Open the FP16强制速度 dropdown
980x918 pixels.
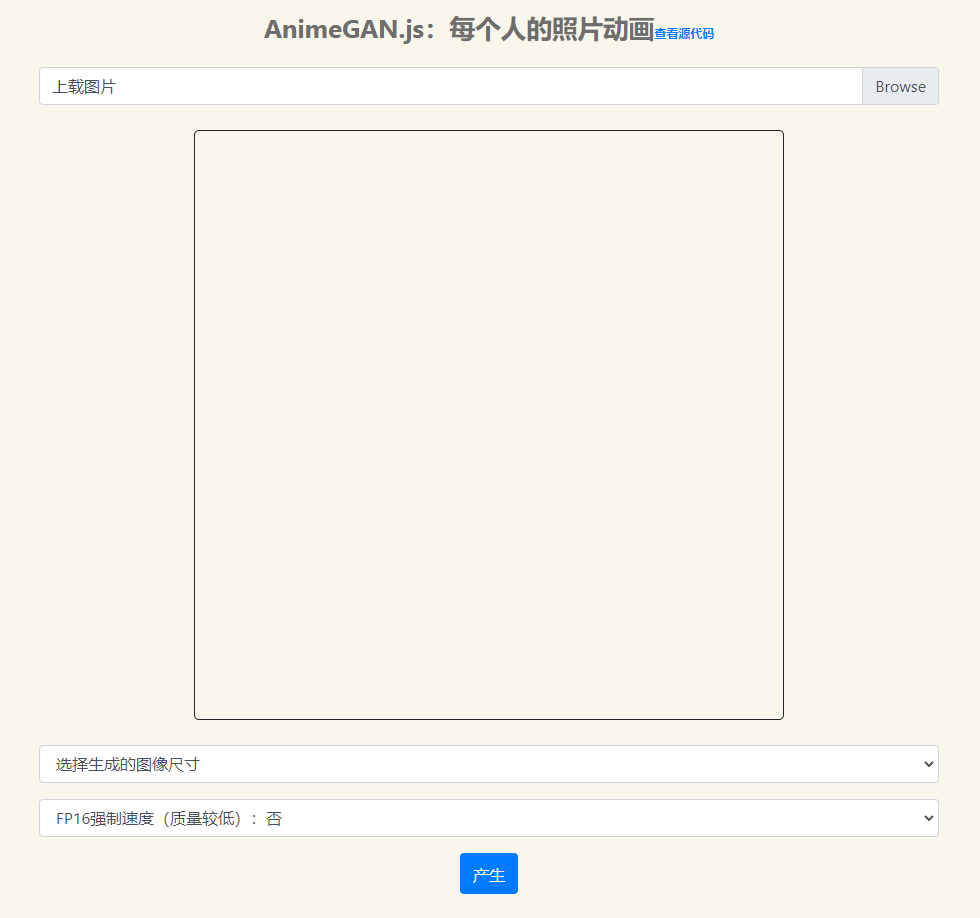pos(489,818)
